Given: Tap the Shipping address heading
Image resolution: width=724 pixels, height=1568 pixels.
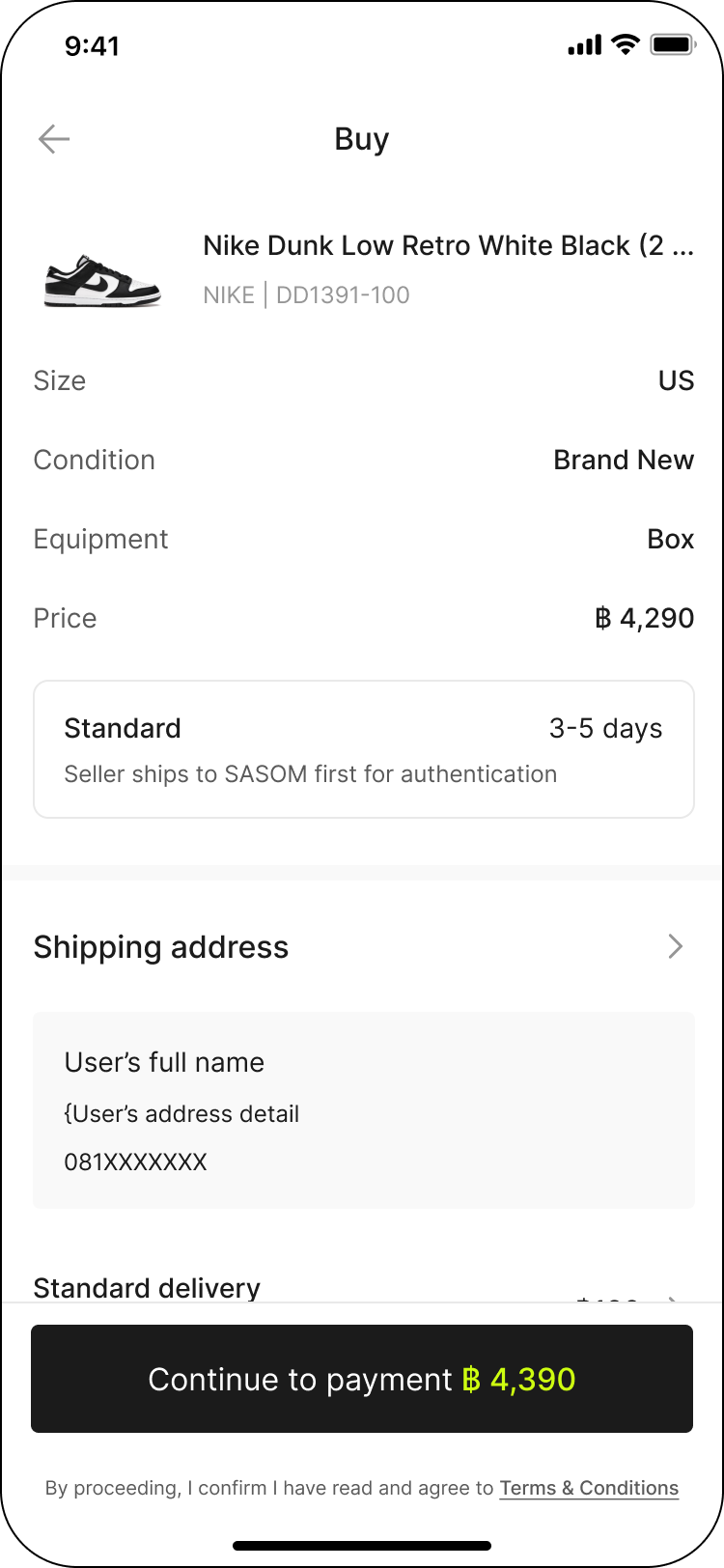Looking at the screenshot, I should [161, 947].
